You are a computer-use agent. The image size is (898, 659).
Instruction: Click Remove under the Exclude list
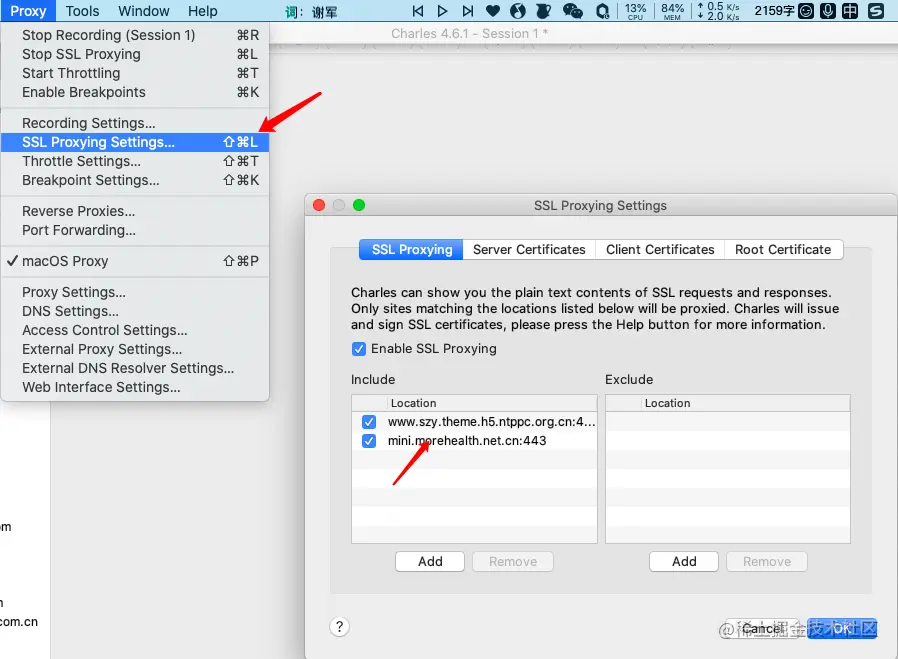pyautogui.click(x=767, y=562)
